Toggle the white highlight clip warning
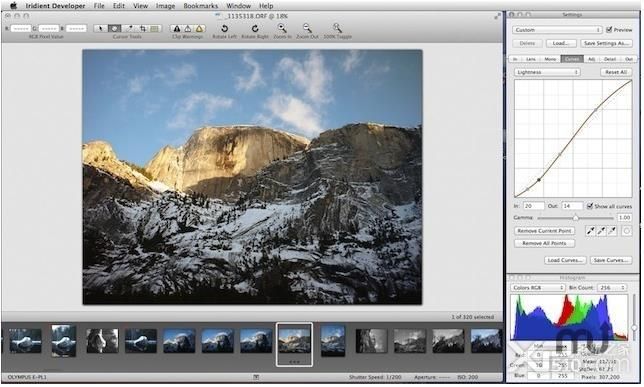 pos(188,28)
